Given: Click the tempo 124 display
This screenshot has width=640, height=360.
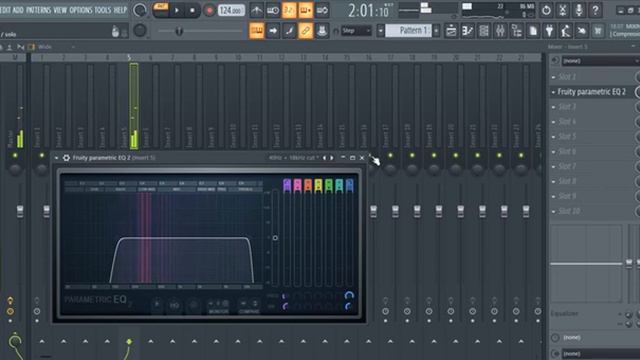Looking at the screenshot, I should click(x=231, y=10).
